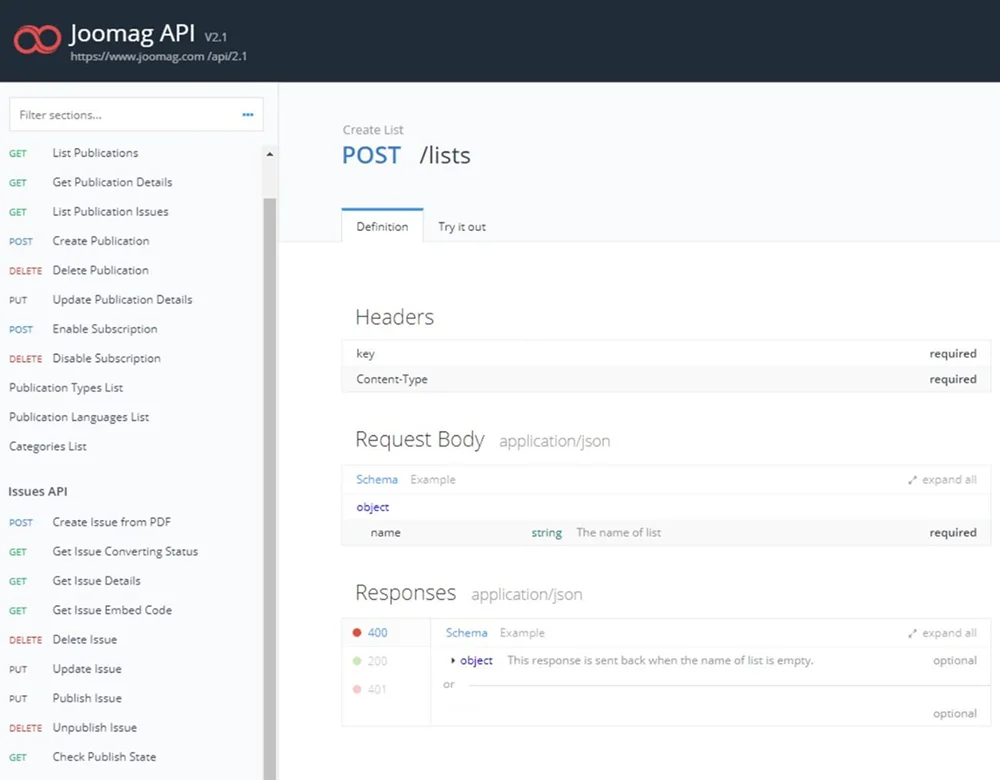The width and height of the screenshot is (1000, 780).
Task: Click the V2.1 version label
Action: click(216, 37)
